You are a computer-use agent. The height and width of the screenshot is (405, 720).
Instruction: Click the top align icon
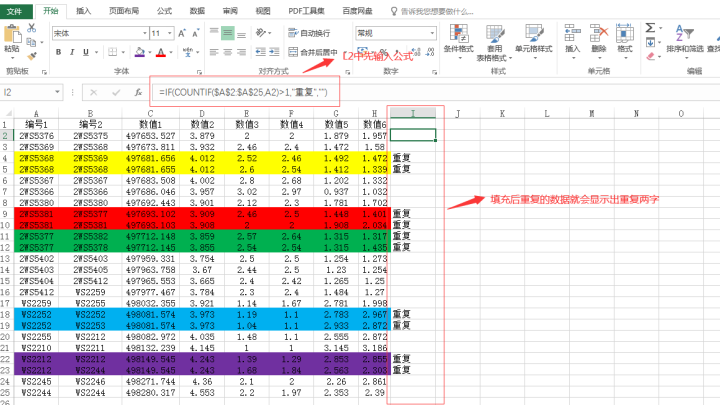click(214, 33)
